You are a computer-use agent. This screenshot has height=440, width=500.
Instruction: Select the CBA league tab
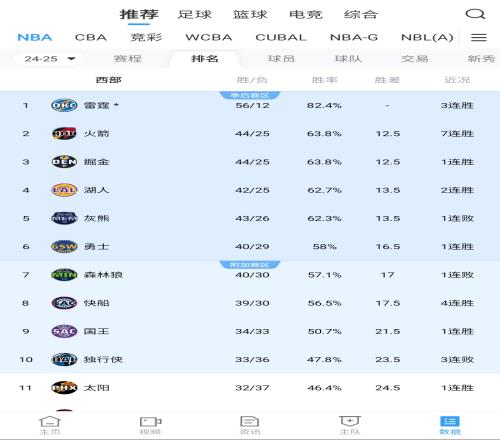point(91,37)
